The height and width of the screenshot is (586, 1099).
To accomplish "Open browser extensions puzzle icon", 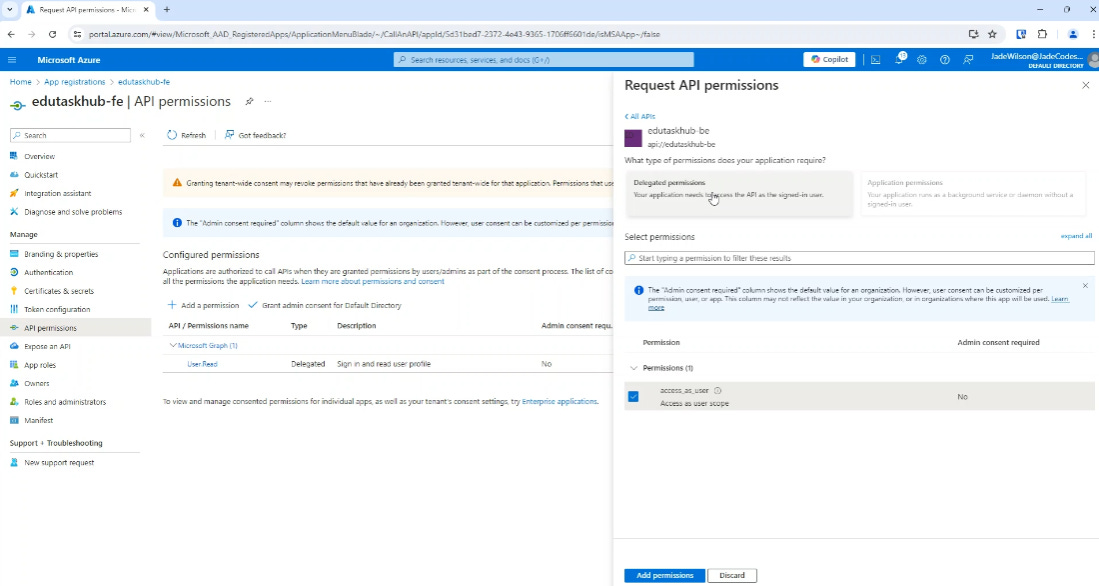I will 1042,34.
